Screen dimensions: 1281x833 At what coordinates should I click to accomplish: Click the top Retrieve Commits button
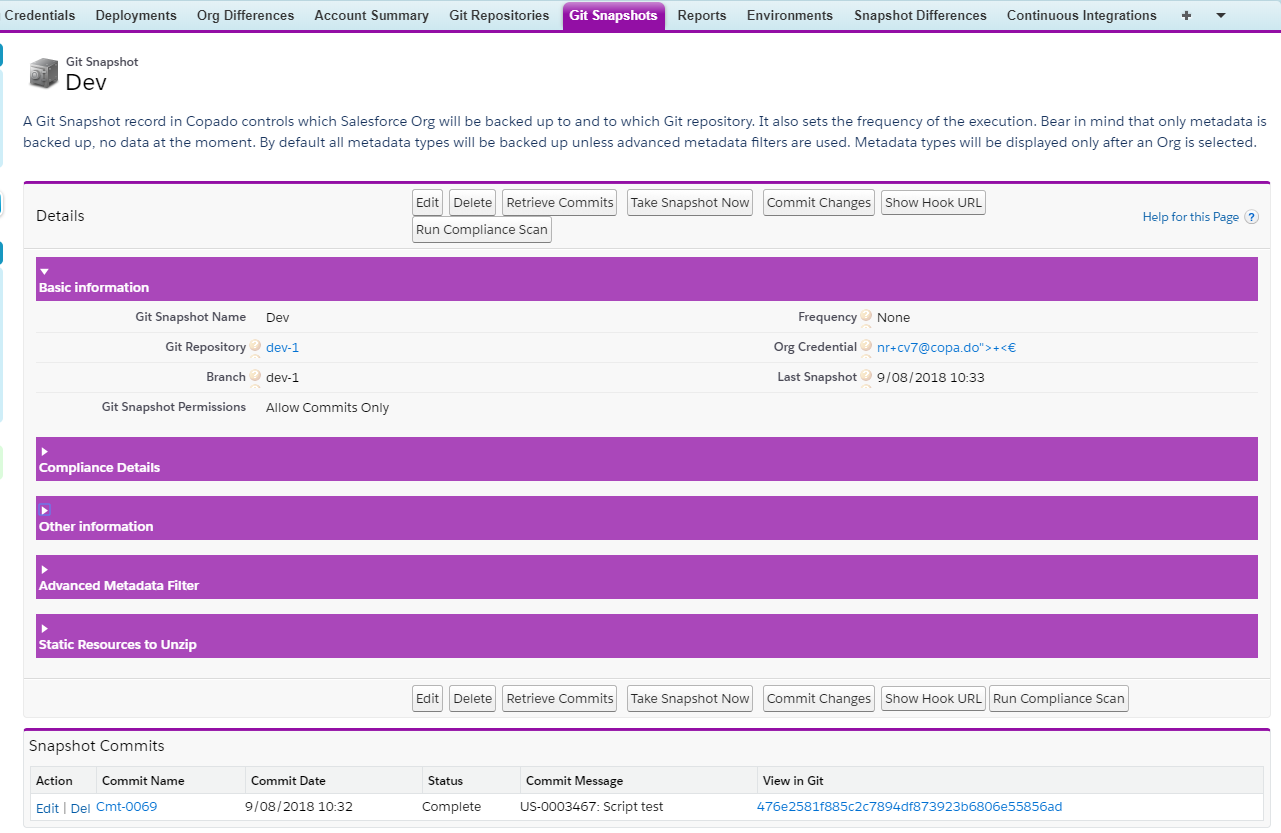pyautogui.click(x=560, y=202)
